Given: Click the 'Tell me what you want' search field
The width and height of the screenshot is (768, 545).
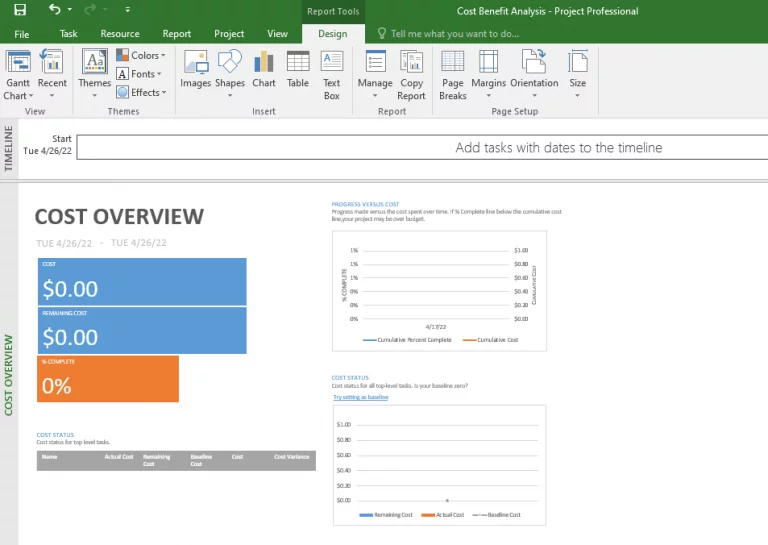Looking at the screenshot, I should [x=454, y=34].
